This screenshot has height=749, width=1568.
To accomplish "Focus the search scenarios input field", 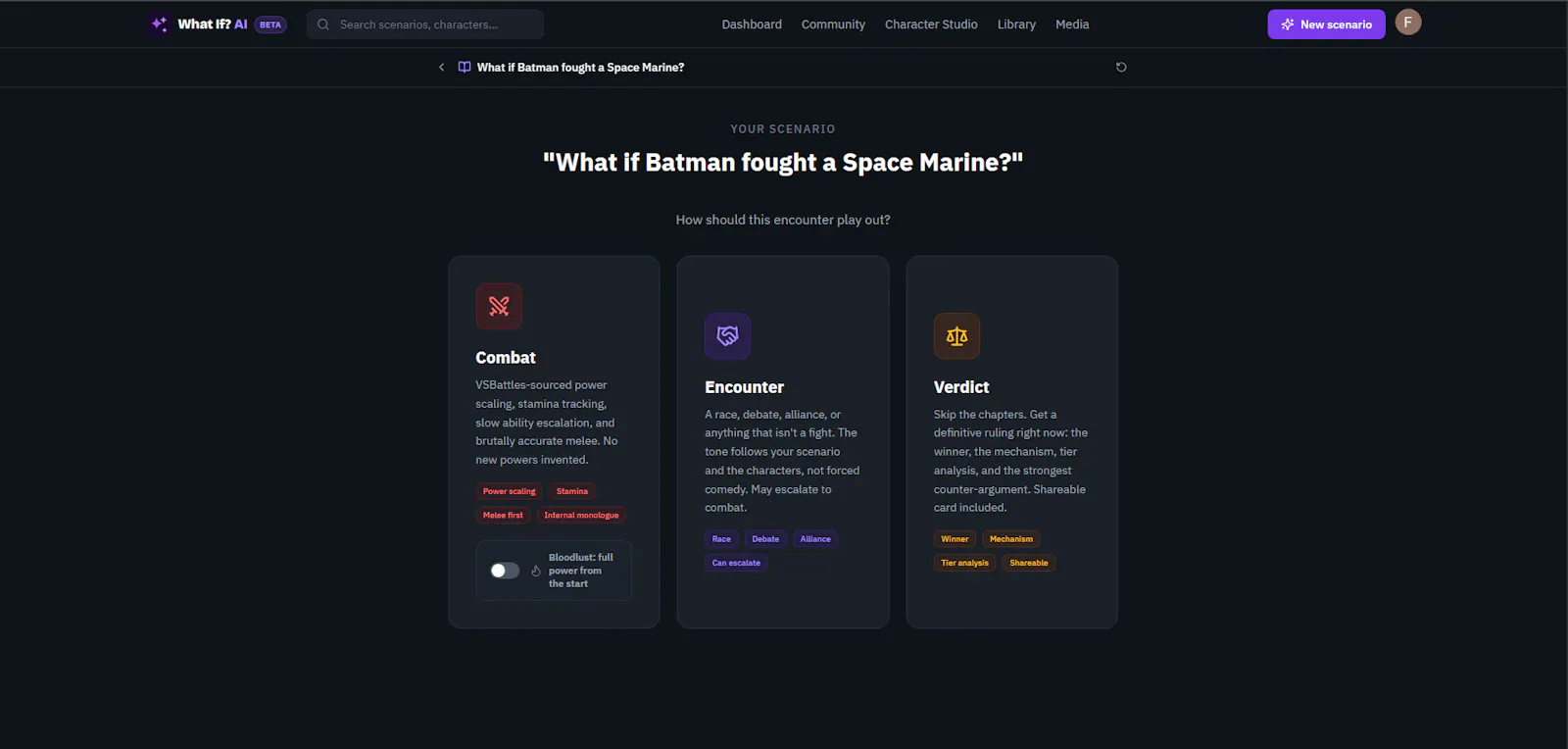I will tap(425, 25).
